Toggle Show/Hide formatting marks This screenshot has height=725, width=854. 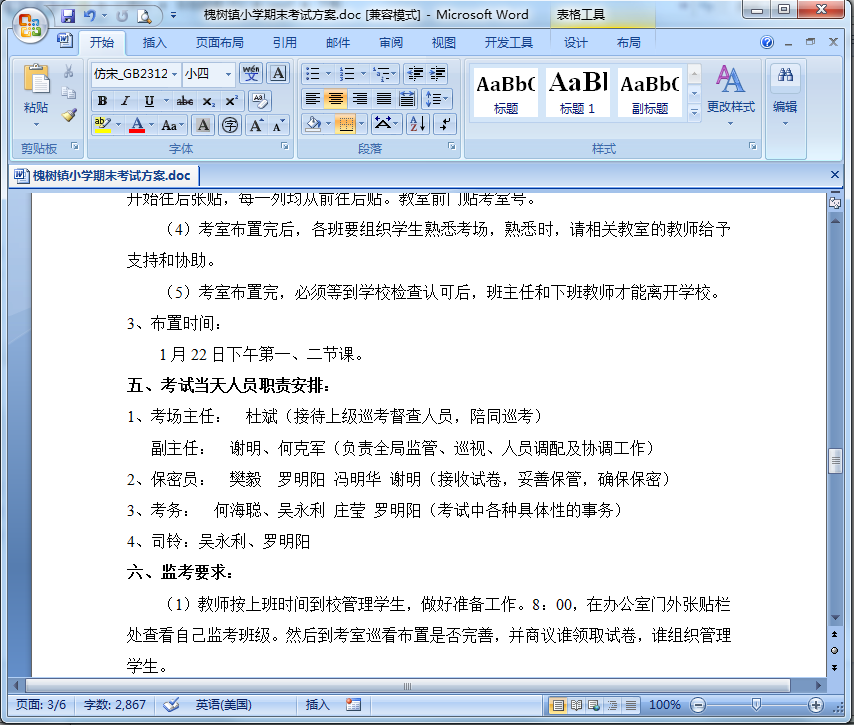pos(444,124)
